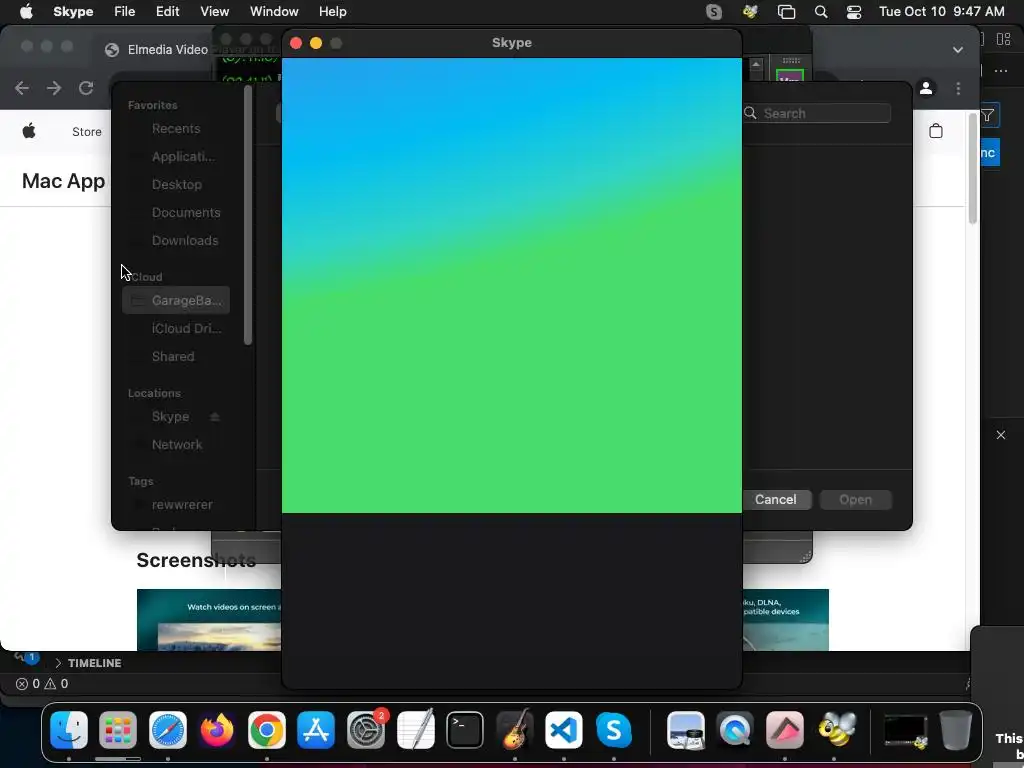
Task: Open the Chrome three-dot menu
Action: 958,88
